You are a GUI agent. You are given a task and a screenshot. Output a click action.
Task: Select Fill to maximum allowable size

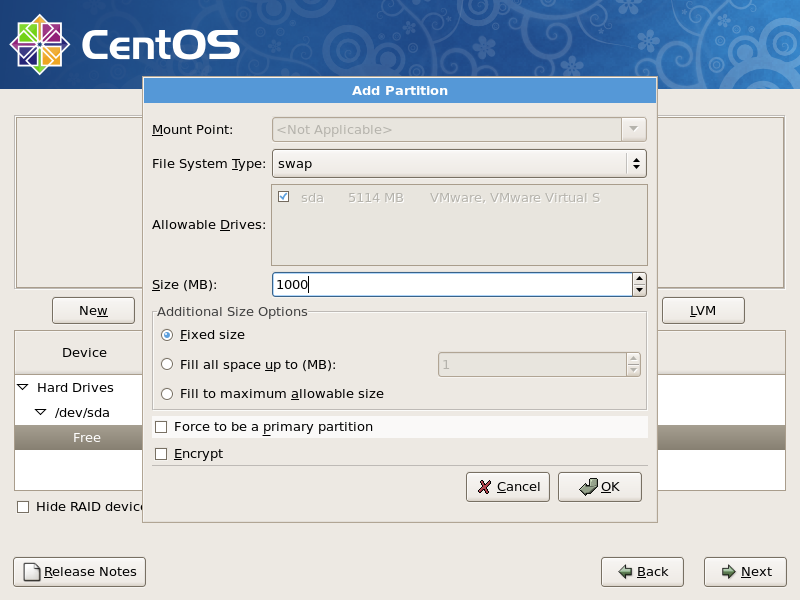coord(167,394)
